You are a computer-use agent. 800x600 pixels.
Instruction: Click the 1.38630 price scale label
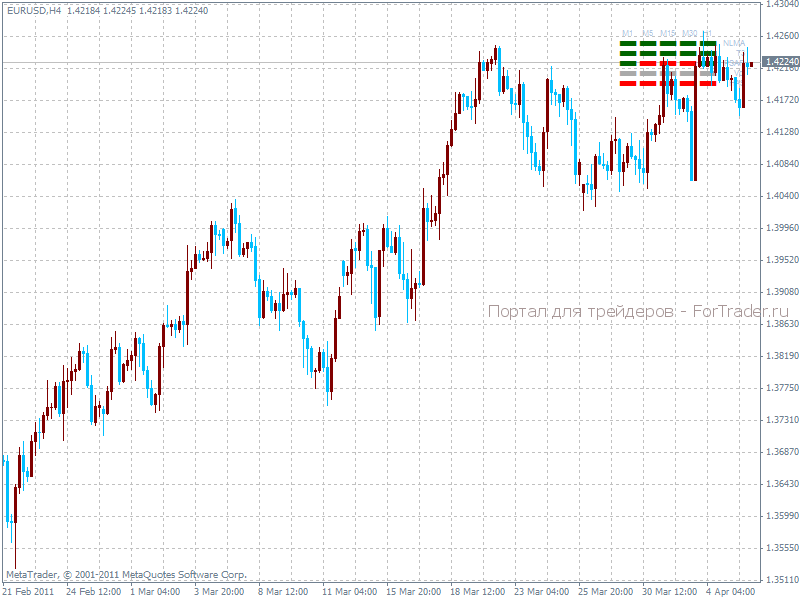(780, 324)
